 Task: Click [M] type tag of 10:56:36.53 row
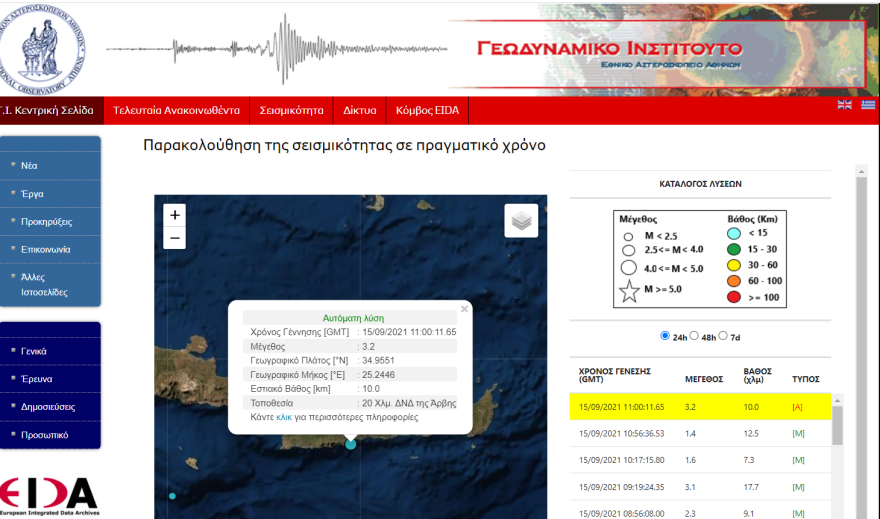[798, 433]
